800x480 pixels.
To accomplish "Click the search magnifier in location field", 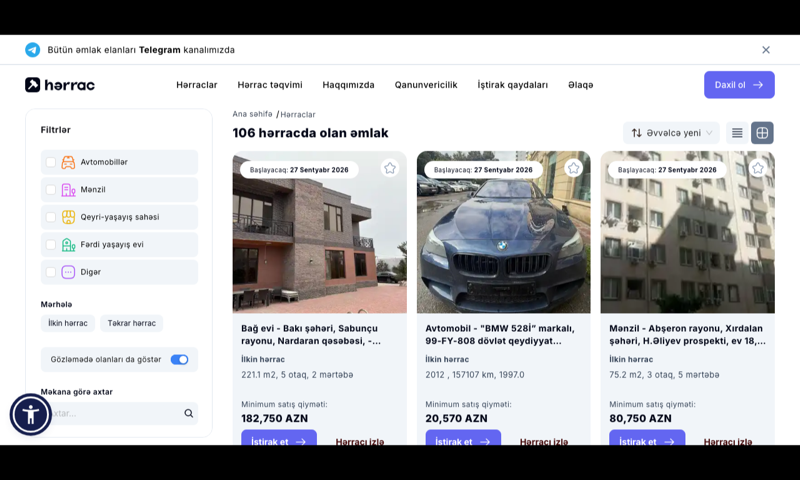I will click(189, 413).
